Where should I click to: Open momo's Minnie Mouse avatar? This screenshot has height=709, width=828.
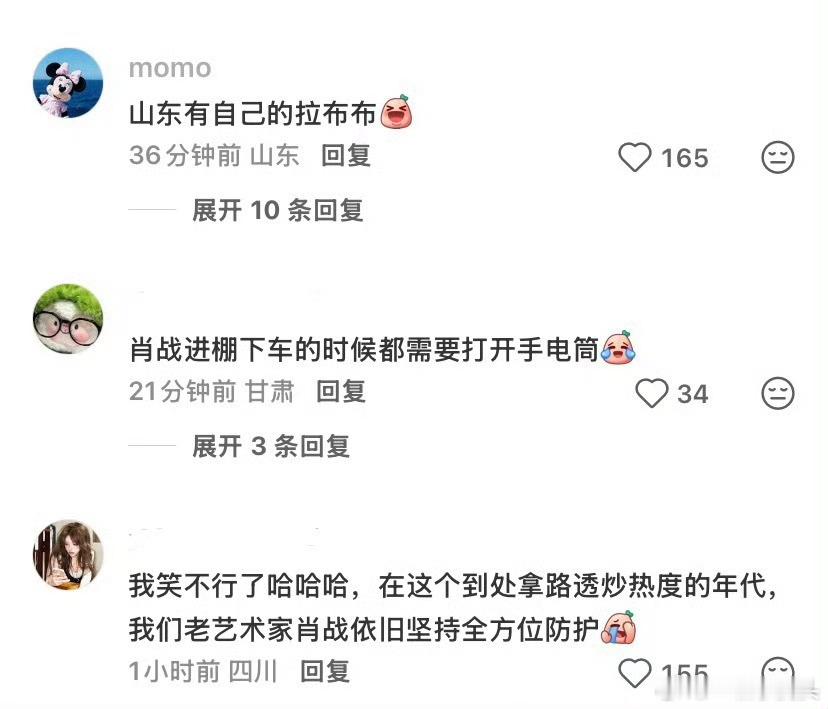(68, 83)
